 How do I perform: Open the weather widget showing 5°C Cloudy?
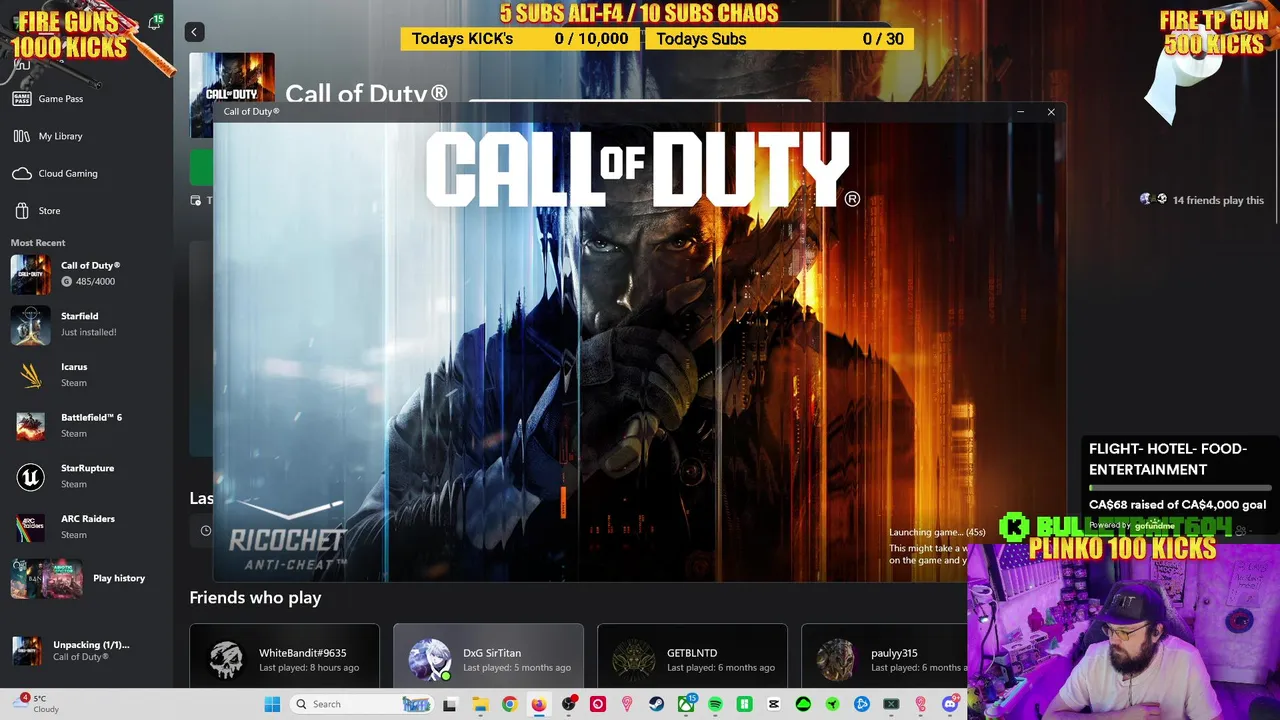click(x=38, y=704)
